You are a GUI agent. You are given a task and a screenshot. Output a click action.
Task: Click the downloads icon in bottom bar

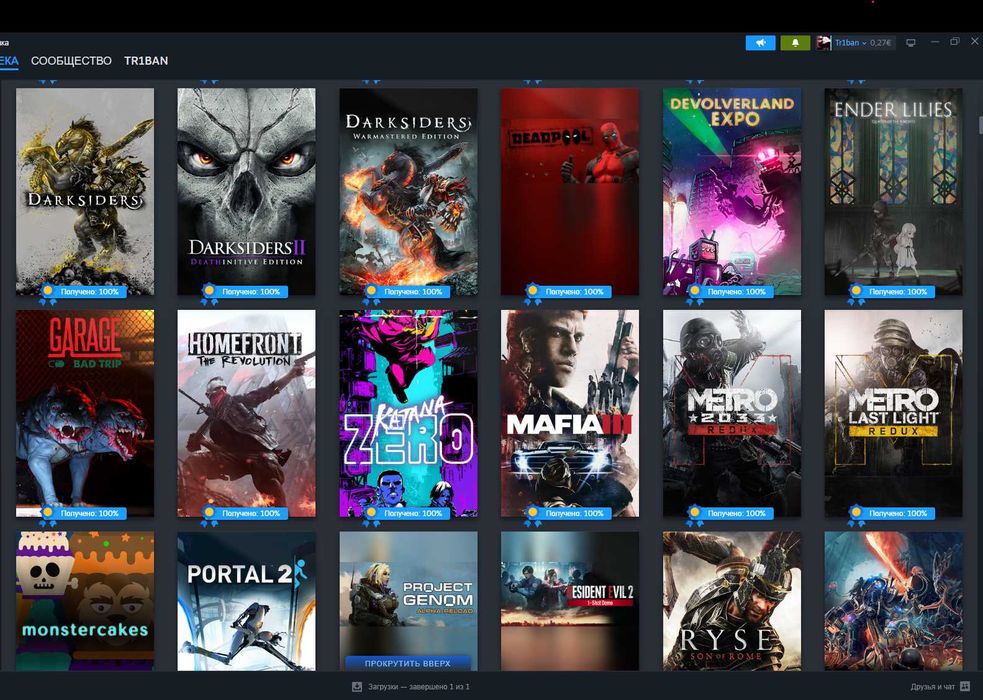coord(357,687)
